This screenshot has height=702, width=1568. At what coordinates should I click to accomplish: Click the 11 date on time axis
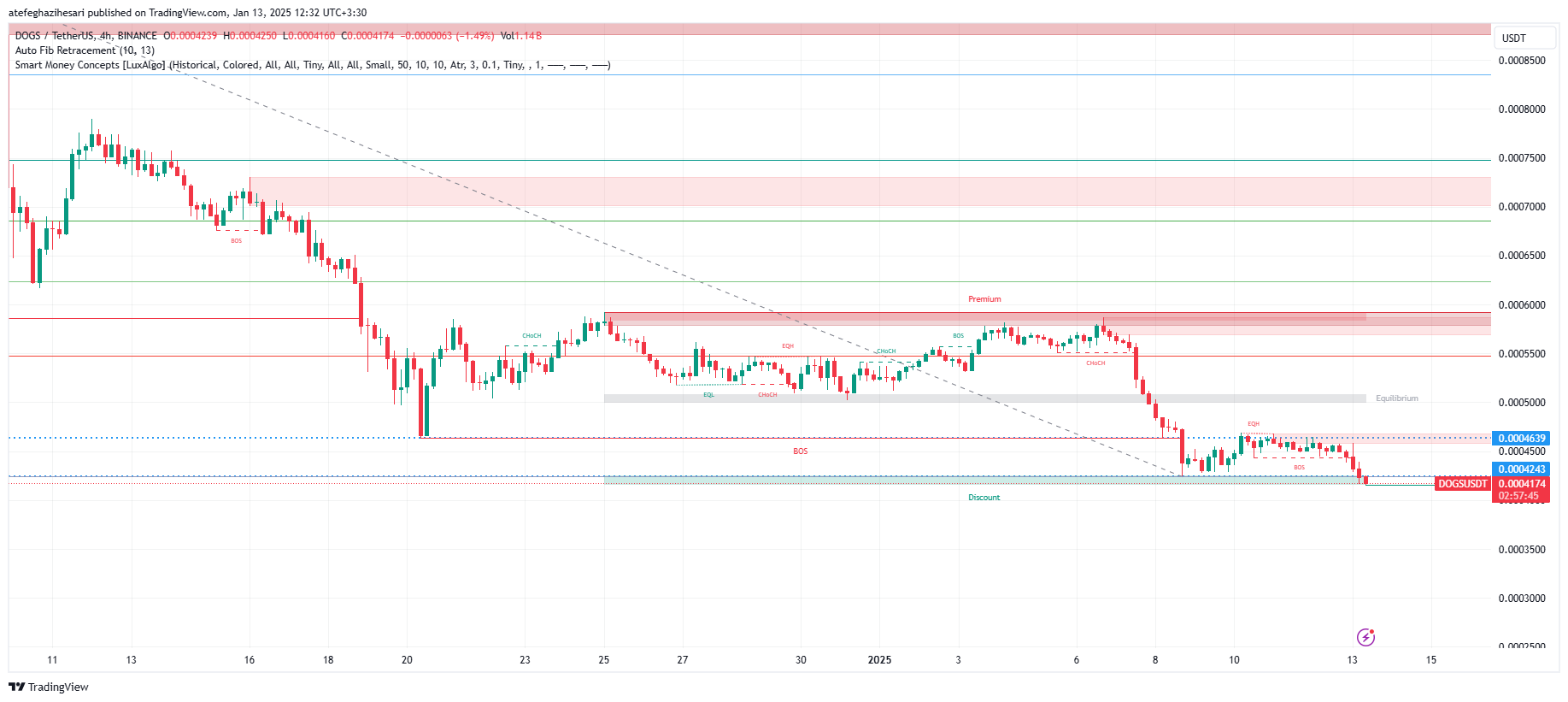click(x=52, y=660)
